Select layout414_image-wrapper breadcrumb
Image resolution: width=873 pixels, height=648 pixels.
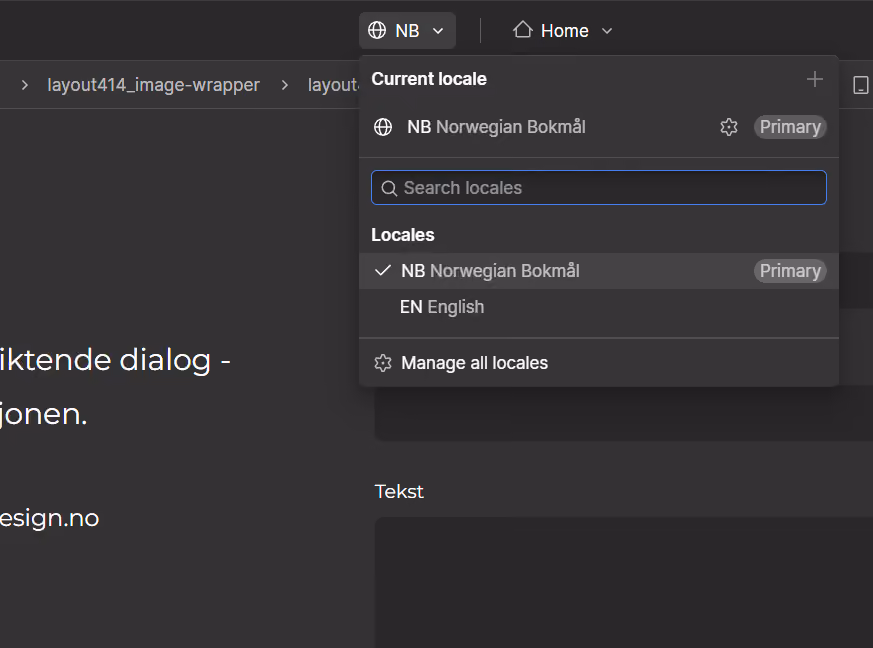[x=153, y=85]
